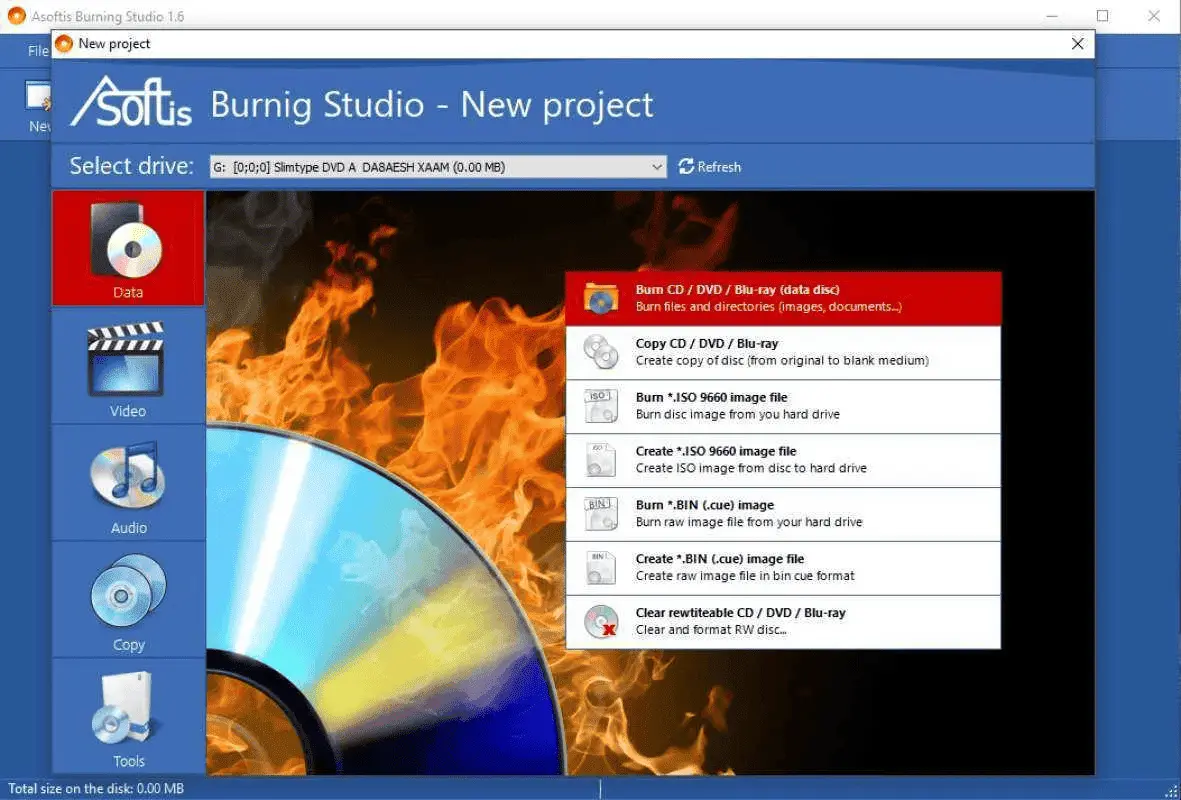Click the New project dialog title icon
1181x800 pixels.
[64, 44]
